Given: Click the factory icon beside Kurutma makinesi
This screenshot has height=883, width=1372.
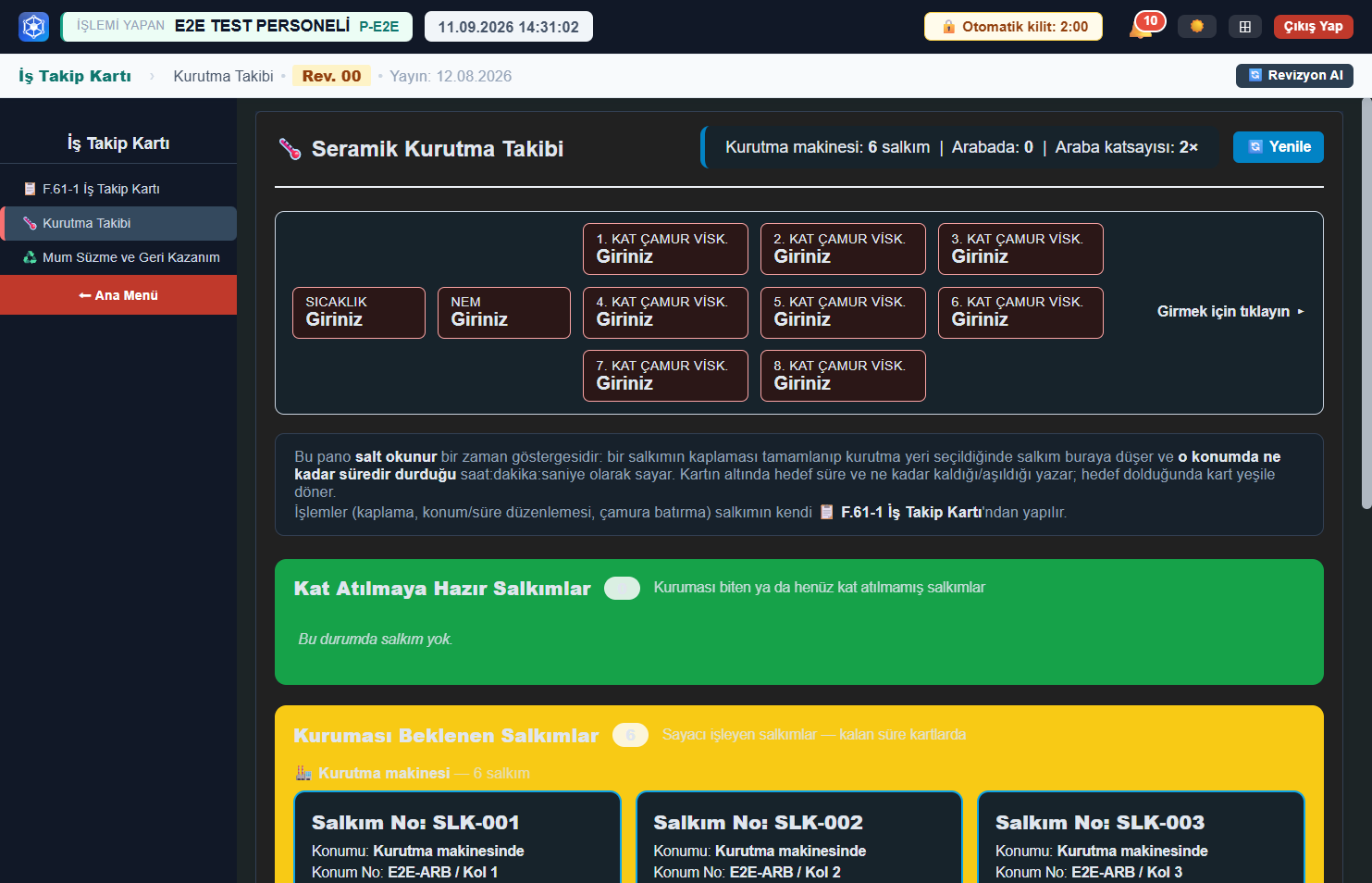Looking at the screenshot, I should (303, 773).
